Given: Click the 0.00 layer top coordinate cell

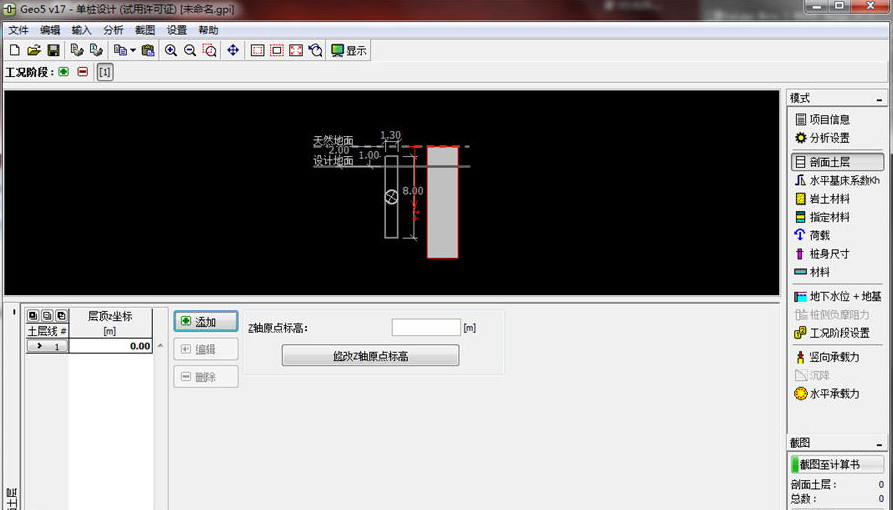Looking at the screenshot, I should pos(110,346).
